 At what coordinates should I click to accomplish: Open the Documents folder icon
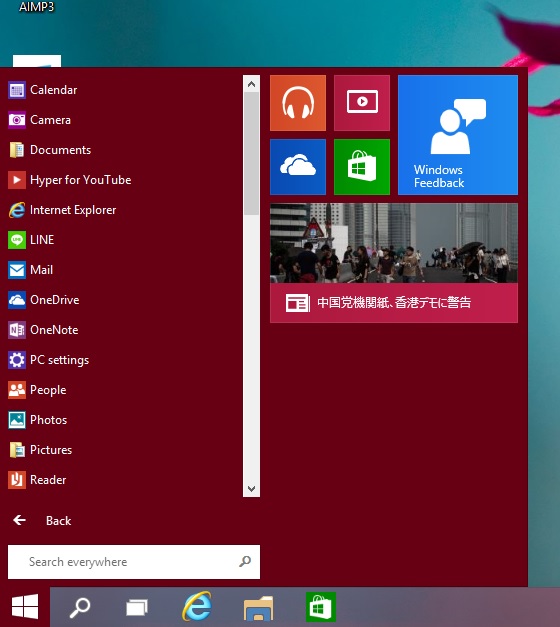(17, 150)
